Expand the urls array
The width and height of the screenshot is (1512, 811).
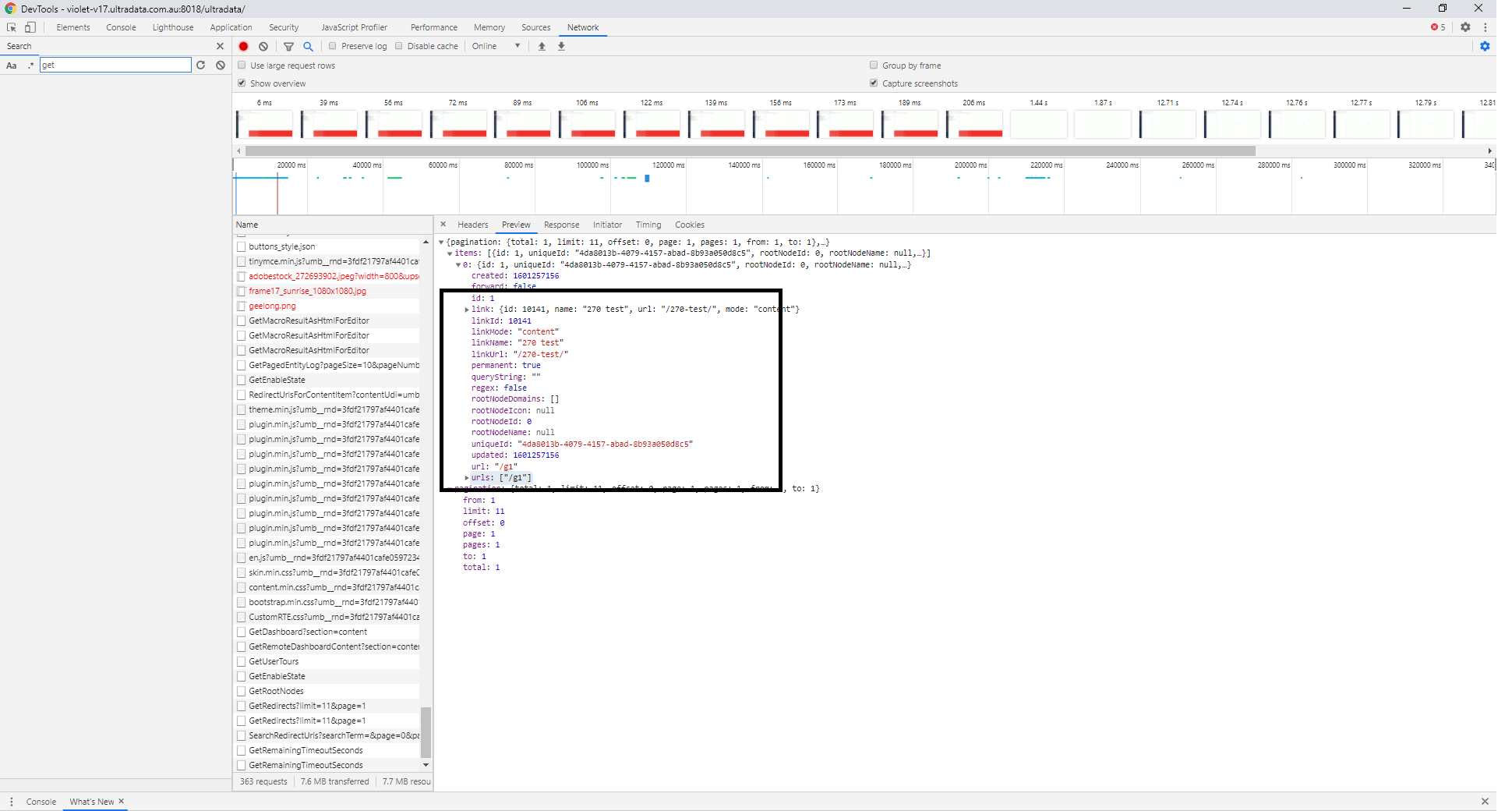tap(467, 478)
